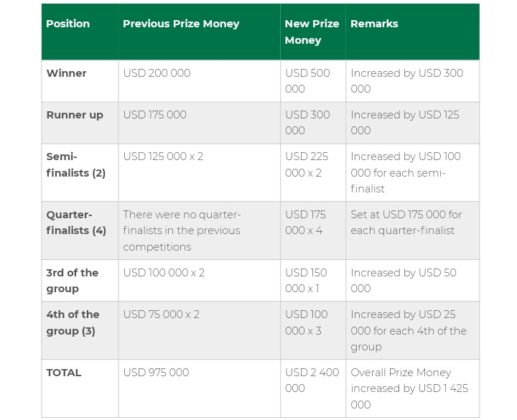
Task: Click the USD 175 000 previous prize cell
Action: (x=155, y=115)
